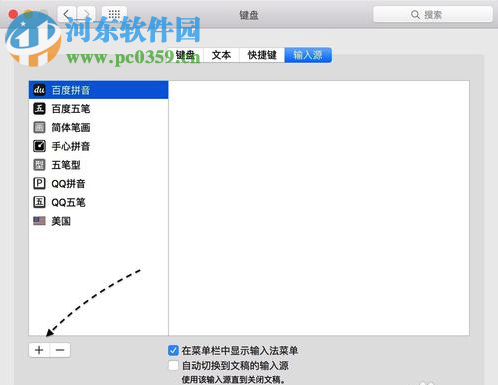Switch to the 文本 tab
The image size is (498, 385).
[221, 55]
